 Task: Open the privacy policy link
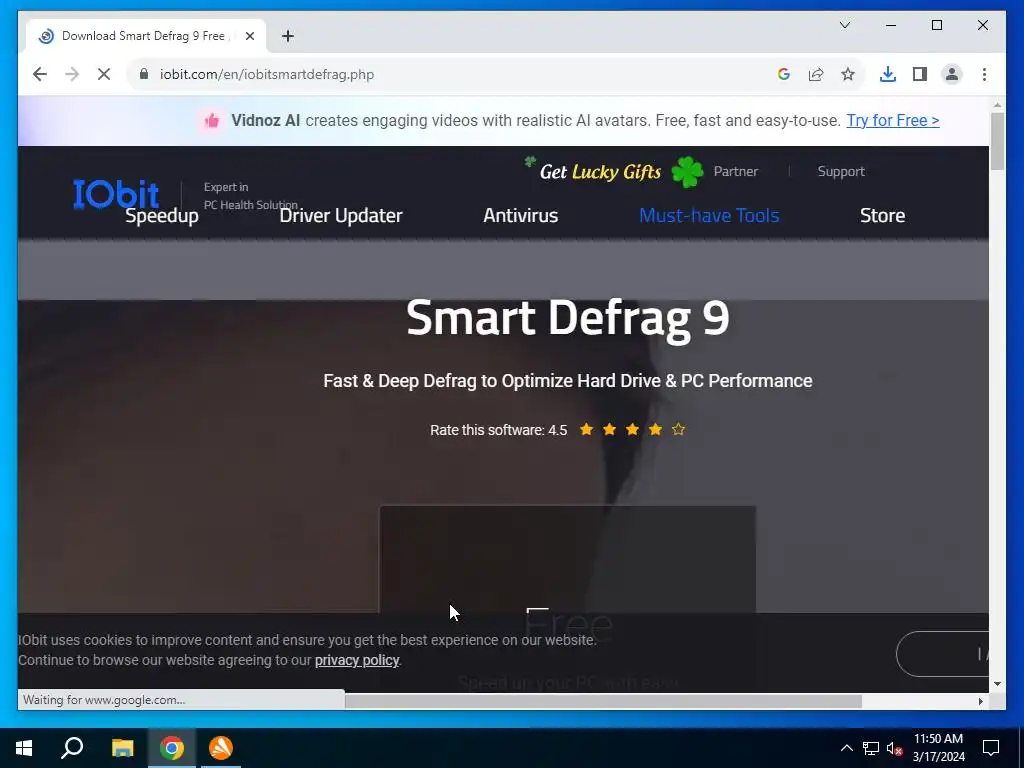pyautogui.click(x=357, y=660)
